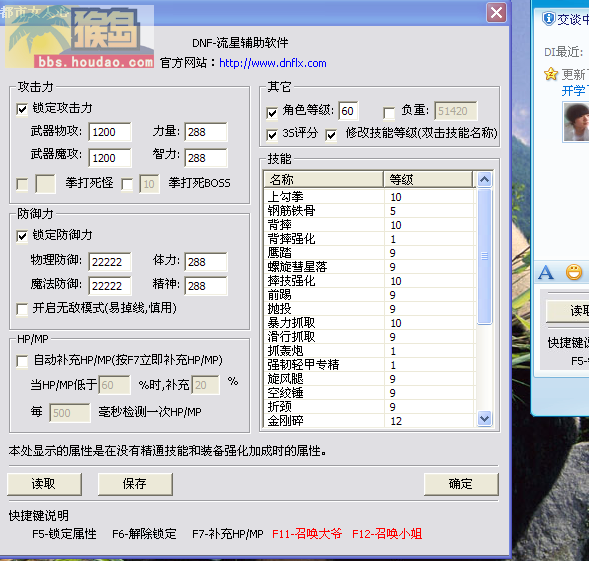
Task: Enable the 负重 checkbox
Action: click(x=389, y=112)
